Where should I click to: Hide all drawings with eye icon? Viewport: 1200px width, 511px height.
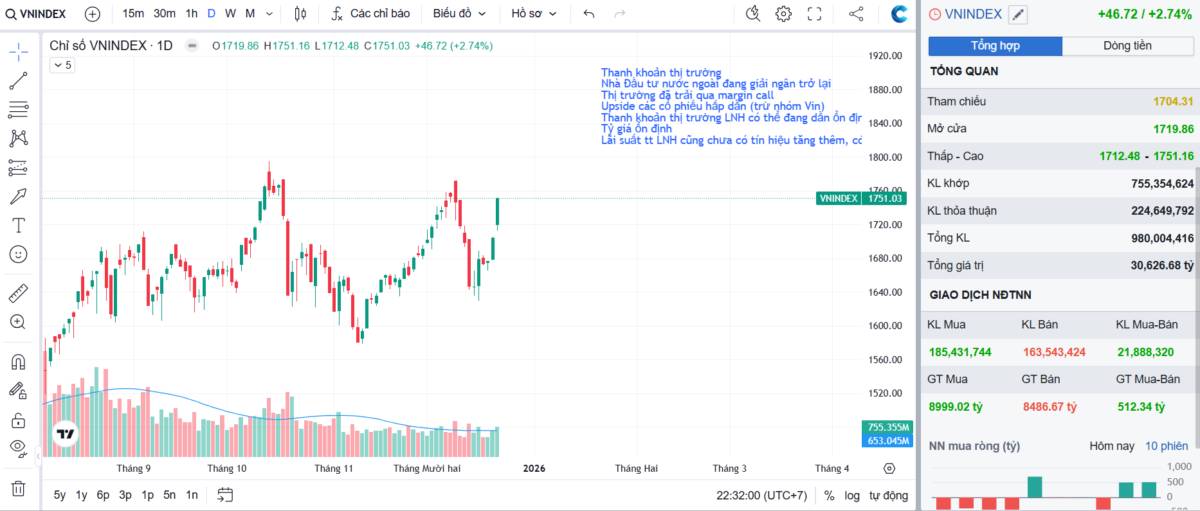point(18,447)
